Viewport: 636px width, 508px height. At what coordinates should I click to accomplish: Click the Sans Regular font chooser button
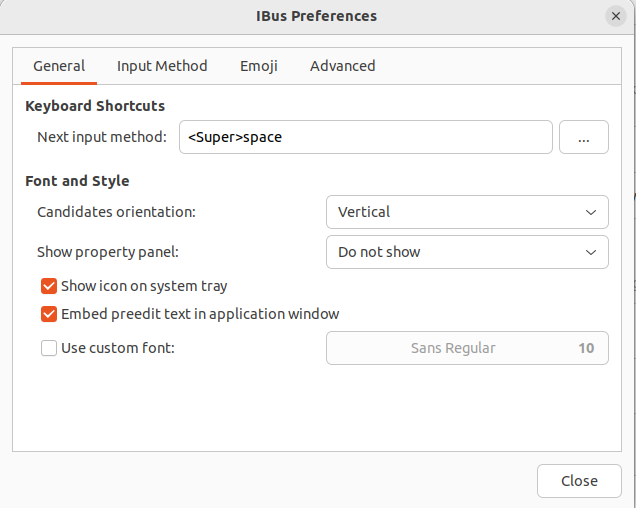(x=453, y=348)
